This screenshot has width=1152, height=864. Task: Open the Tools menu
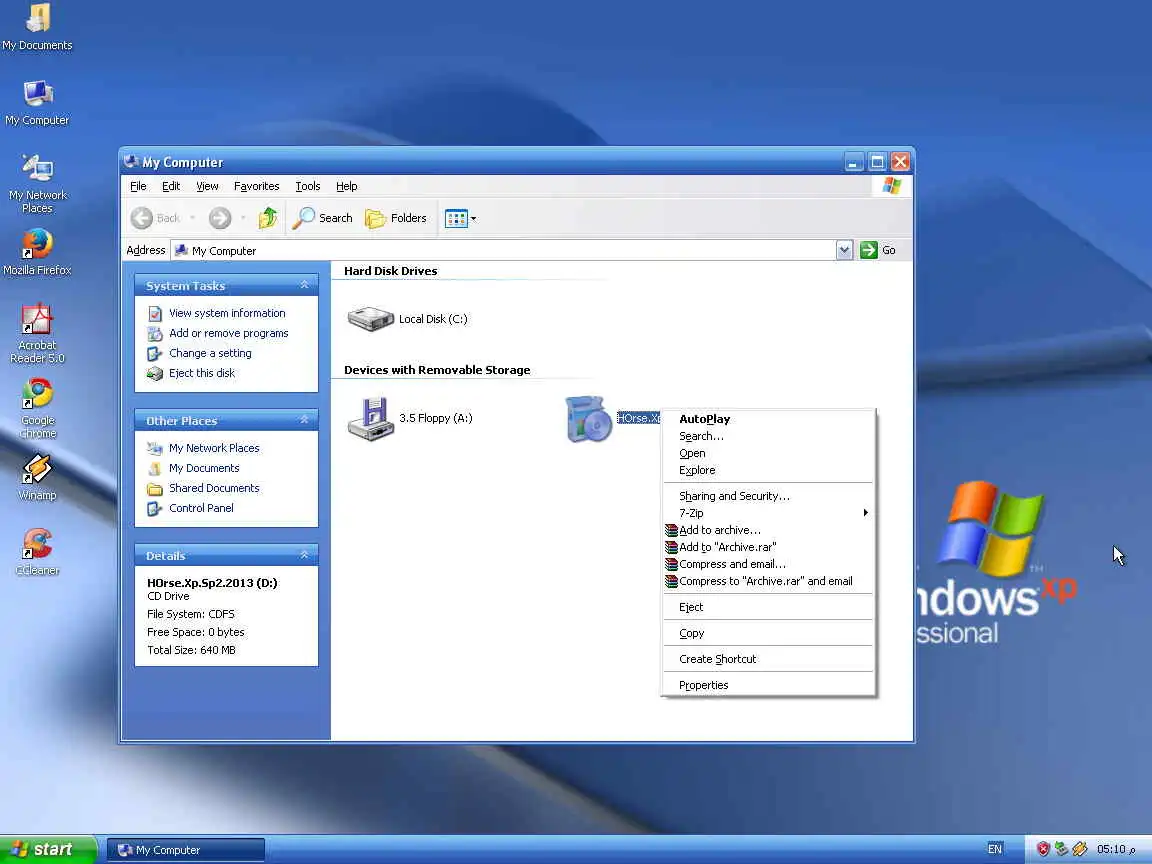[x=308, y=187]
